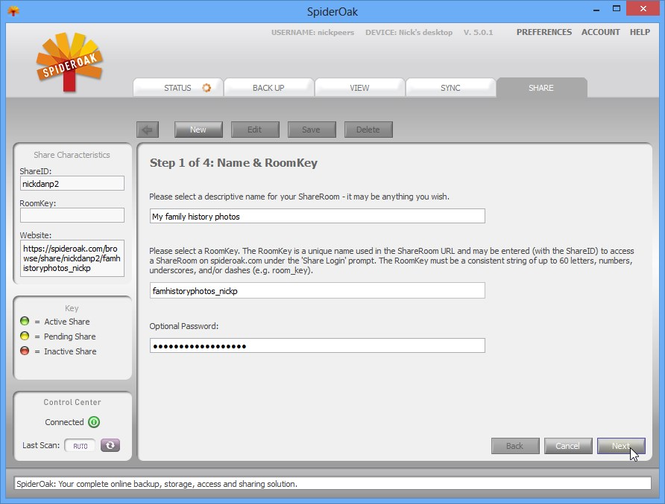
Task: Click the Delete button
Action: tap(368, 130)
